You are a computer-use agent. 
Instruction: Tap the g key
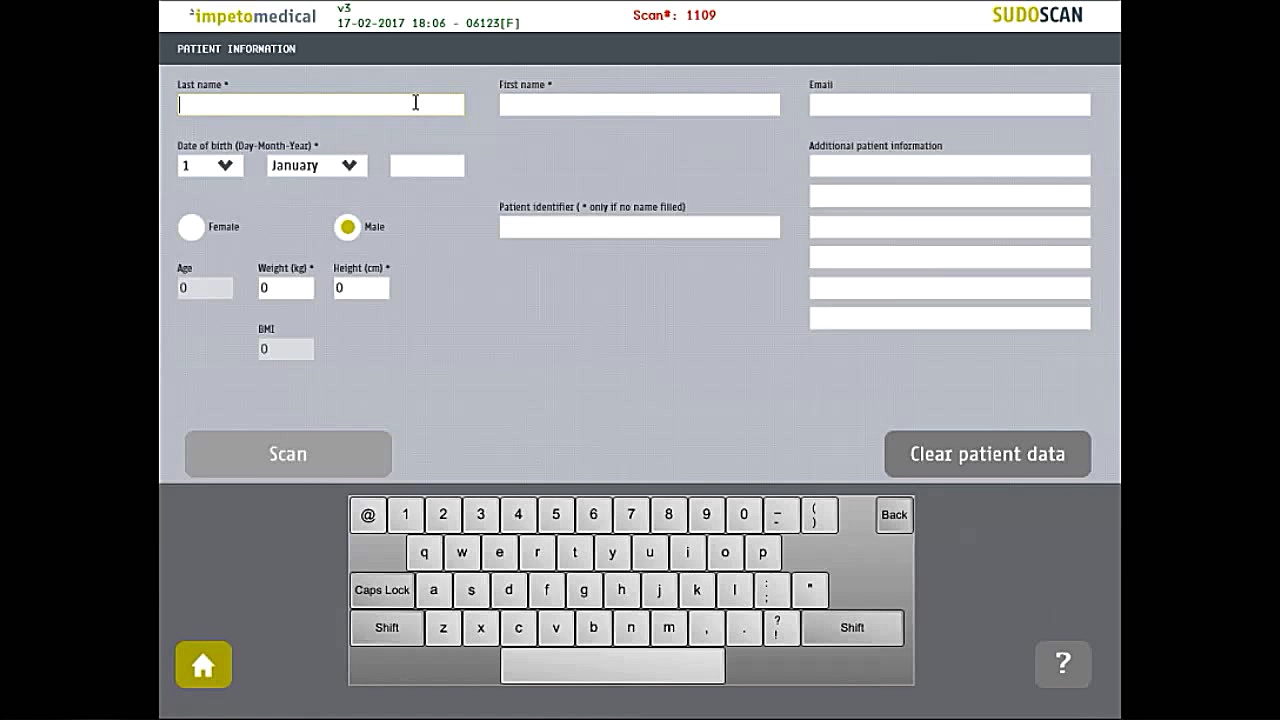[584, 590]
